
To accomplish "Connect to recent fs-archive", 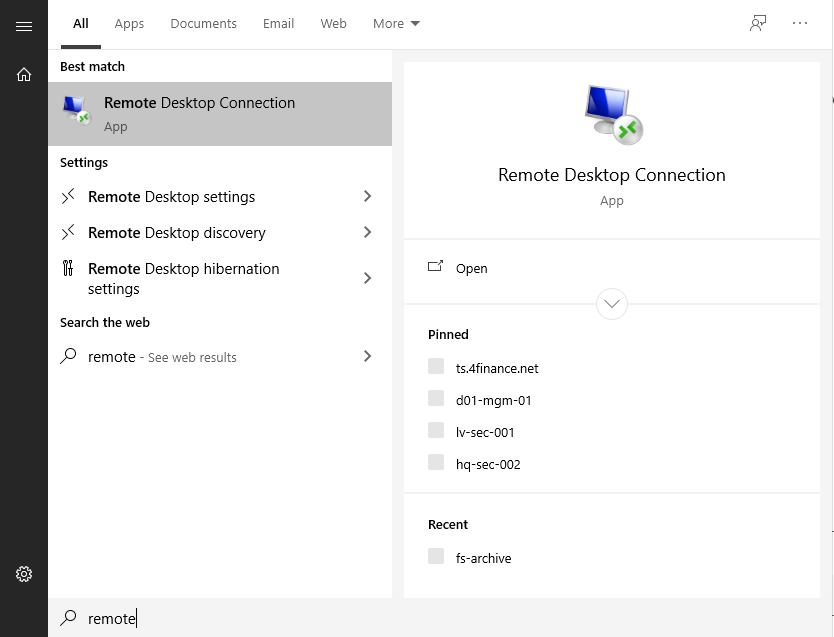I will pyautogui.click(x=483, y=558).
